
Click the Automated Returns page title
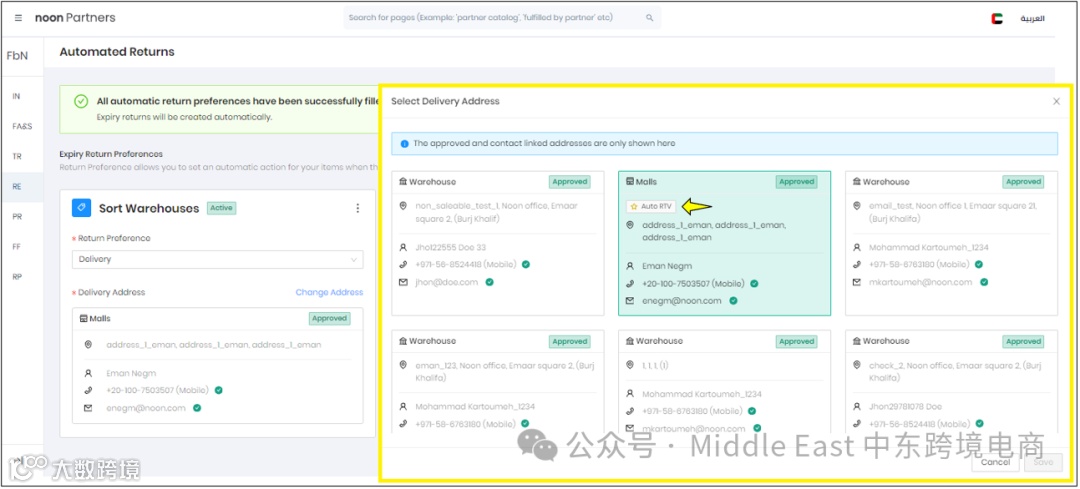(117, 52)
